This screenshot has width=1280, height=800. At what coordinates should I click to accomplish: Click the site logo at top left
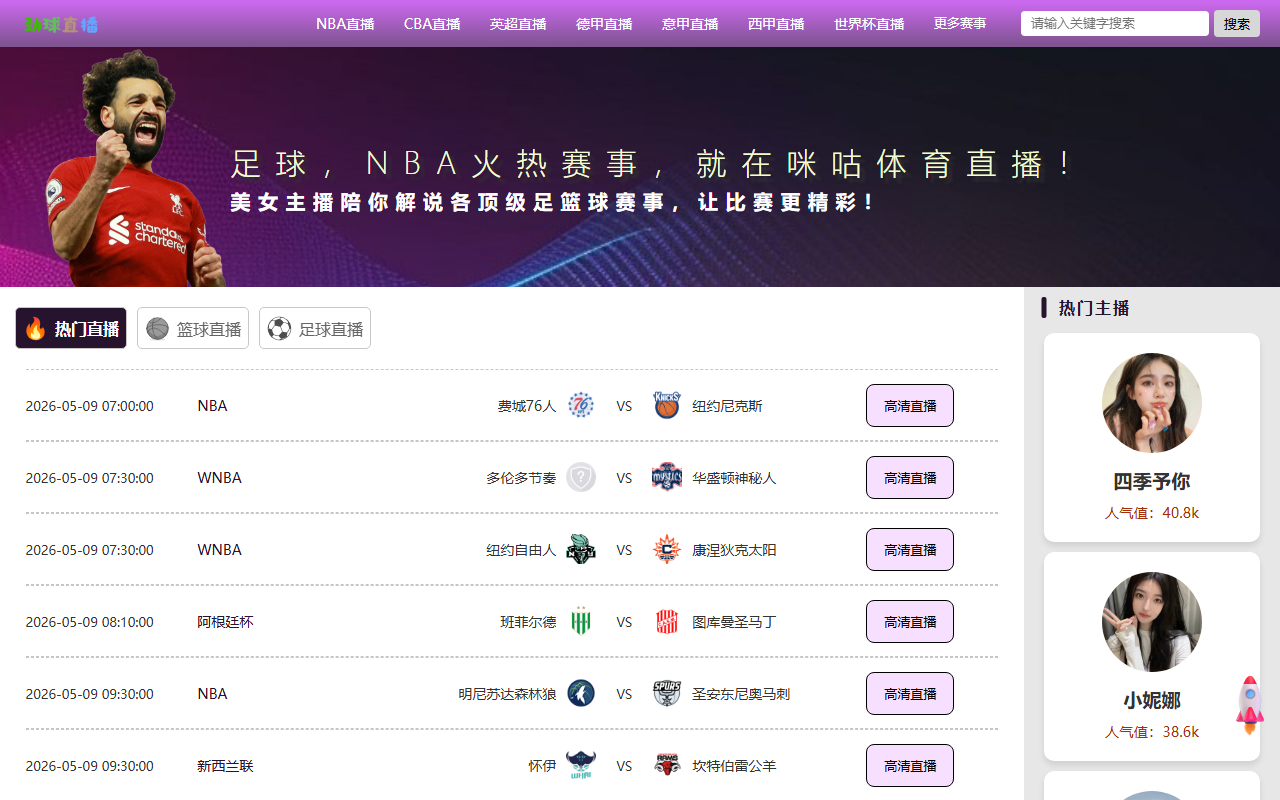[61, 24]
